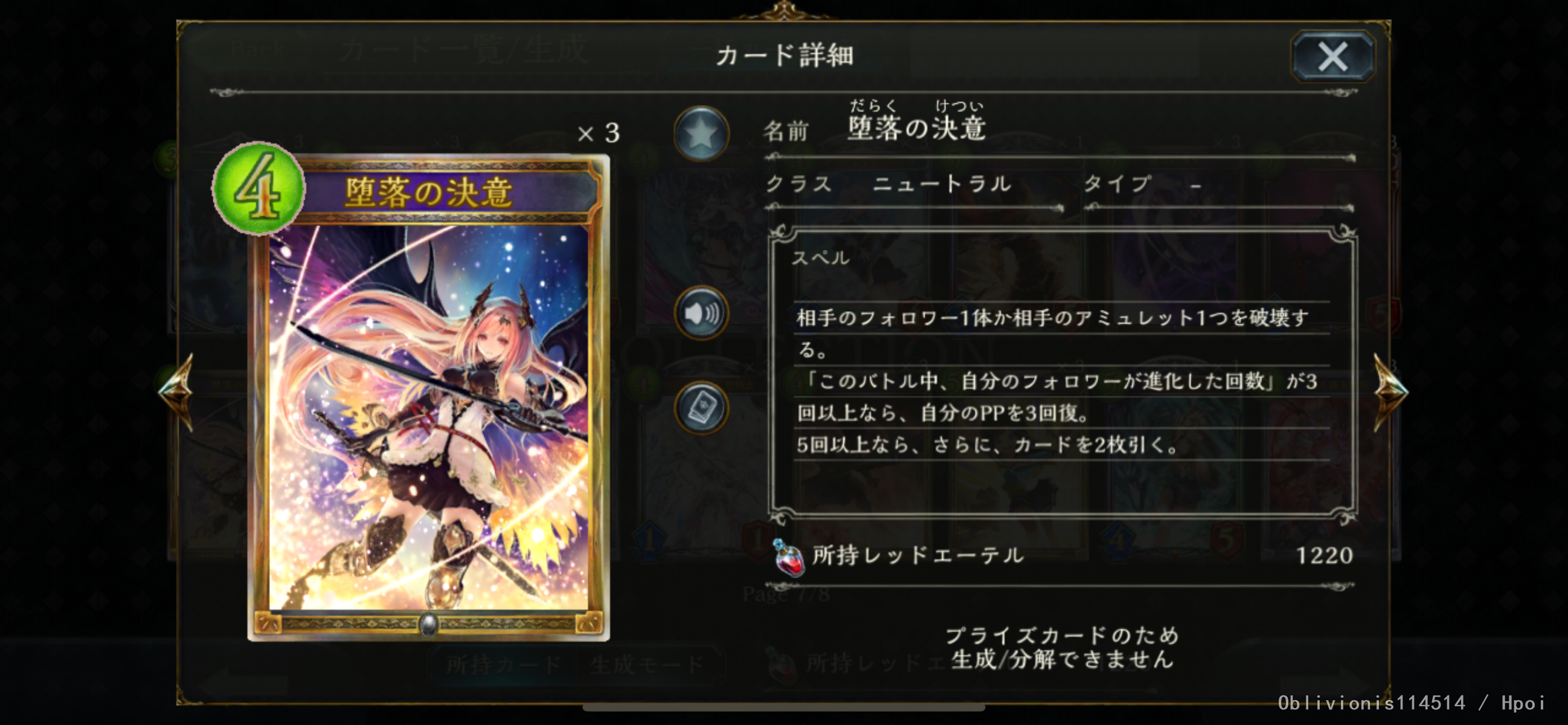The width and height of the screenshot is (1568, 725).
Task: Tap the ×3 owned count
Action: pyautogui.click(x=599, y=133)
